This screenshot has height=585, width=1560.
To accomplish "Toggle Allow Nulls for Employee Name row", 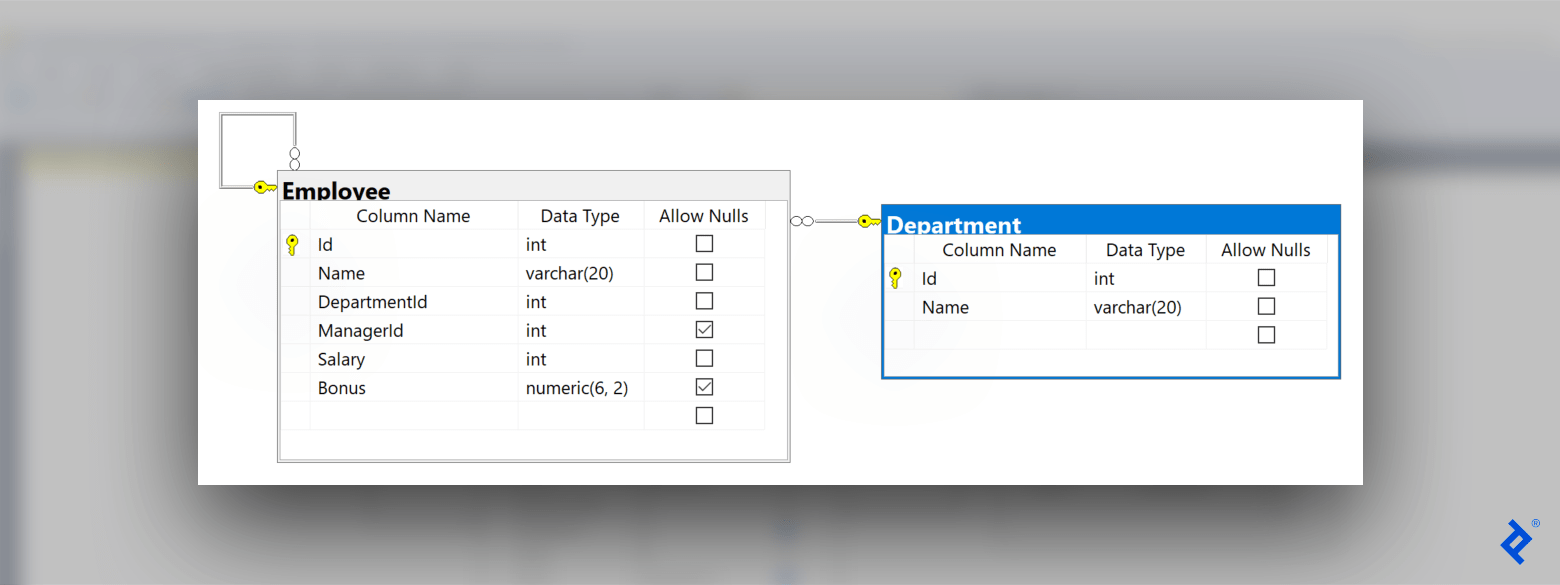I will click(704, 272).
